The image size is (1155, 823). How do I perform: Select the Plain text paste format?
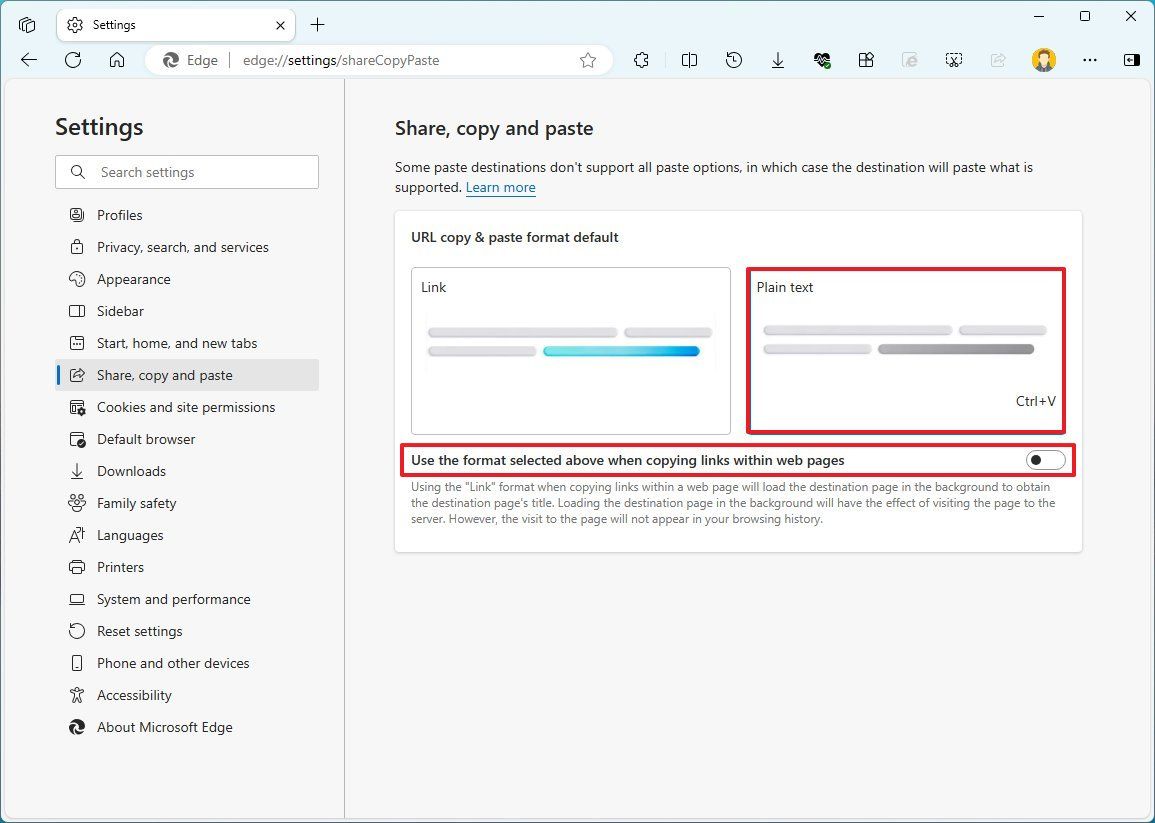coord(905,350)
